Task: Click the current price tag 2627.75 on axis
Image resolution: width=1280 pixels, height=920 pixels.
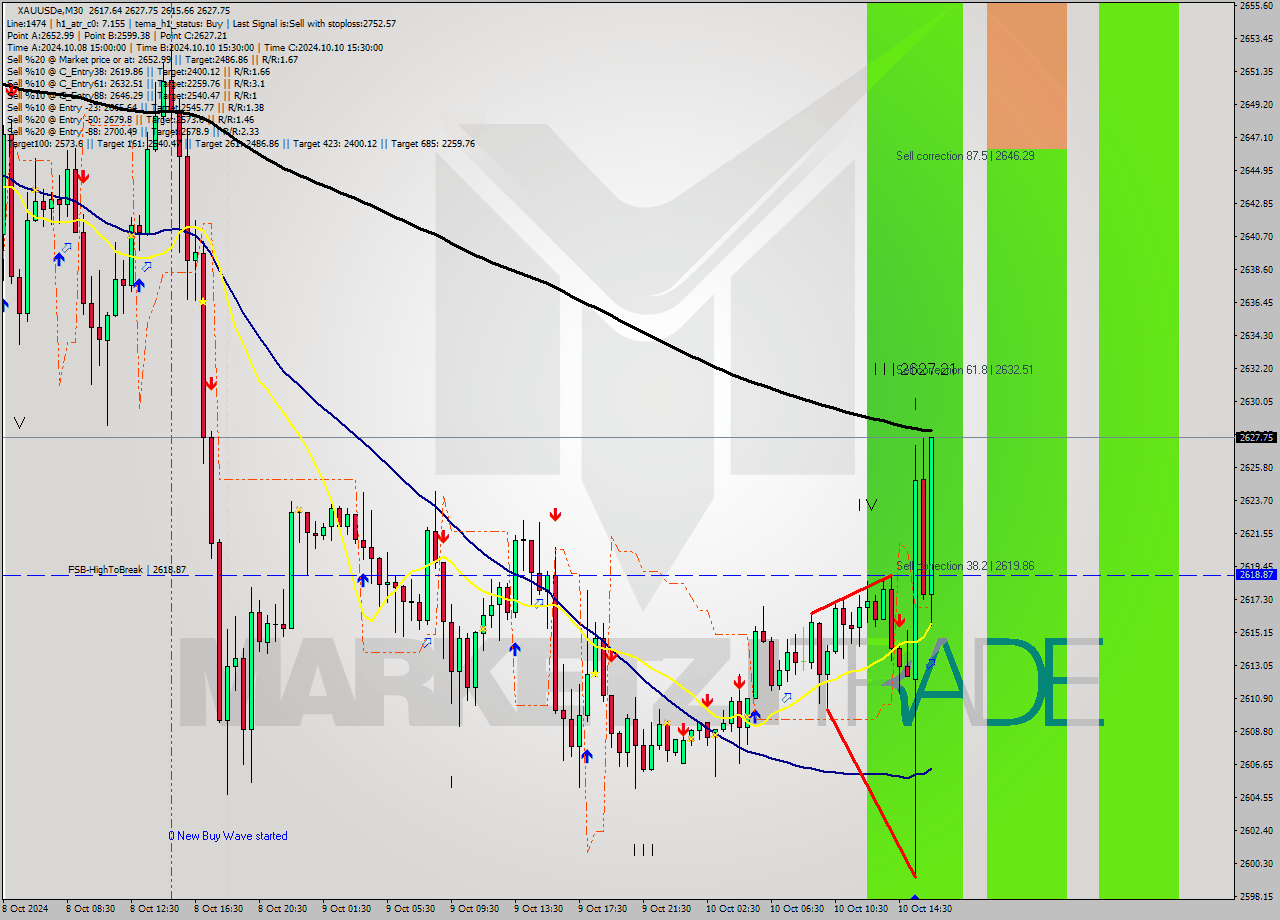Action: point(1256,437)
